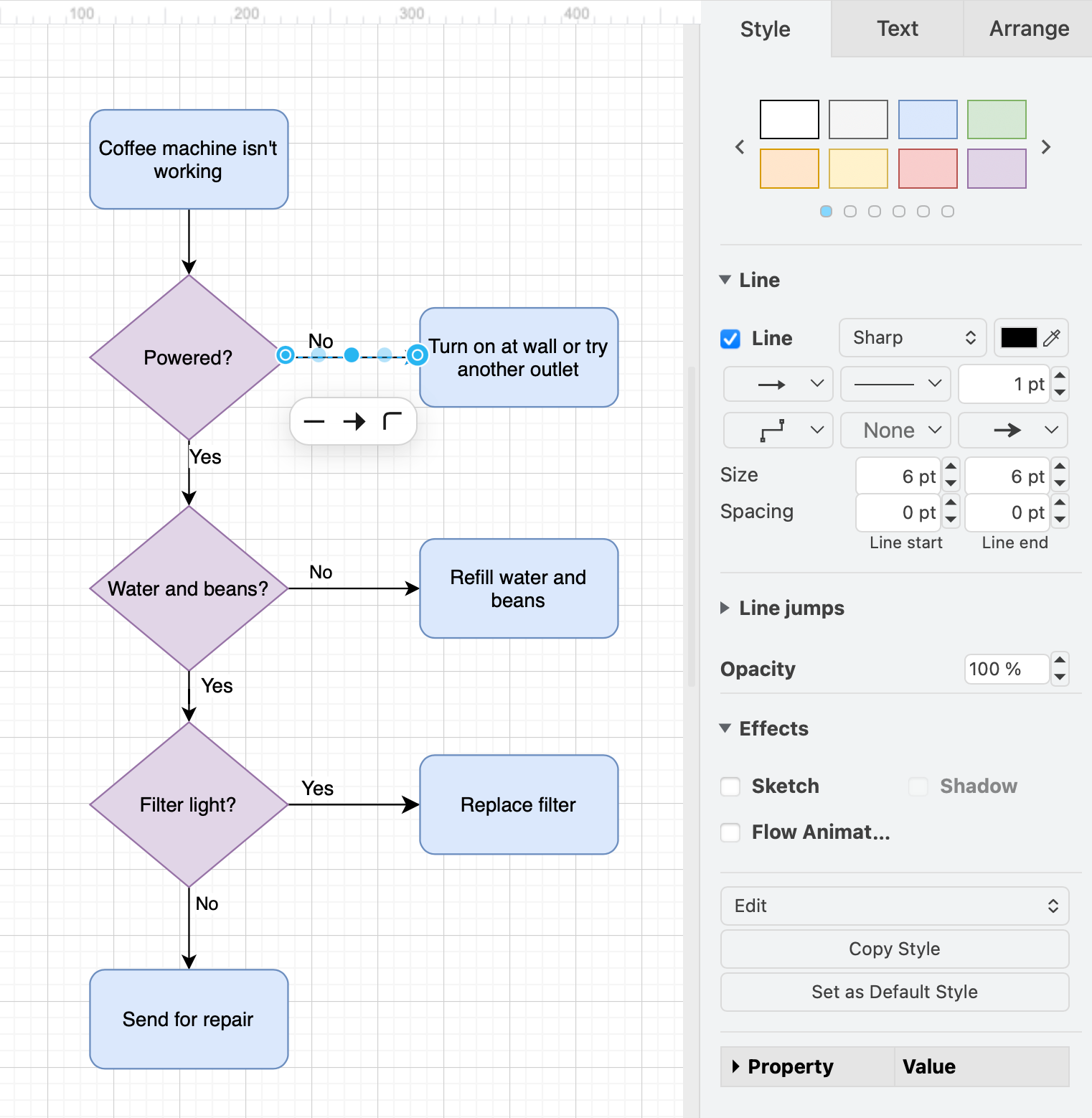The width and height of the screenshot is (1092, 1118).
Task: Collapse the Effects section
Action: coord(725,728)
